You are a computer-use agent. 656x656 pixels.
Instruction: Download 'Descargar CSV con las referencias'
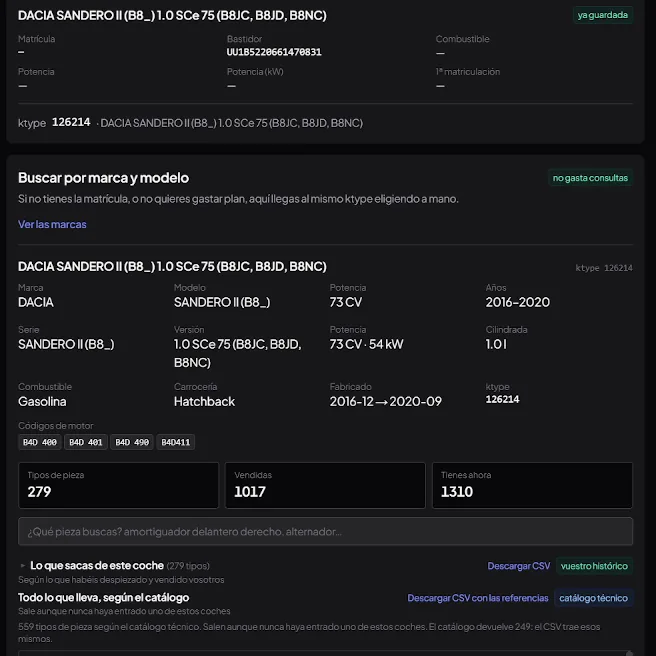click(x=477, y=598)
